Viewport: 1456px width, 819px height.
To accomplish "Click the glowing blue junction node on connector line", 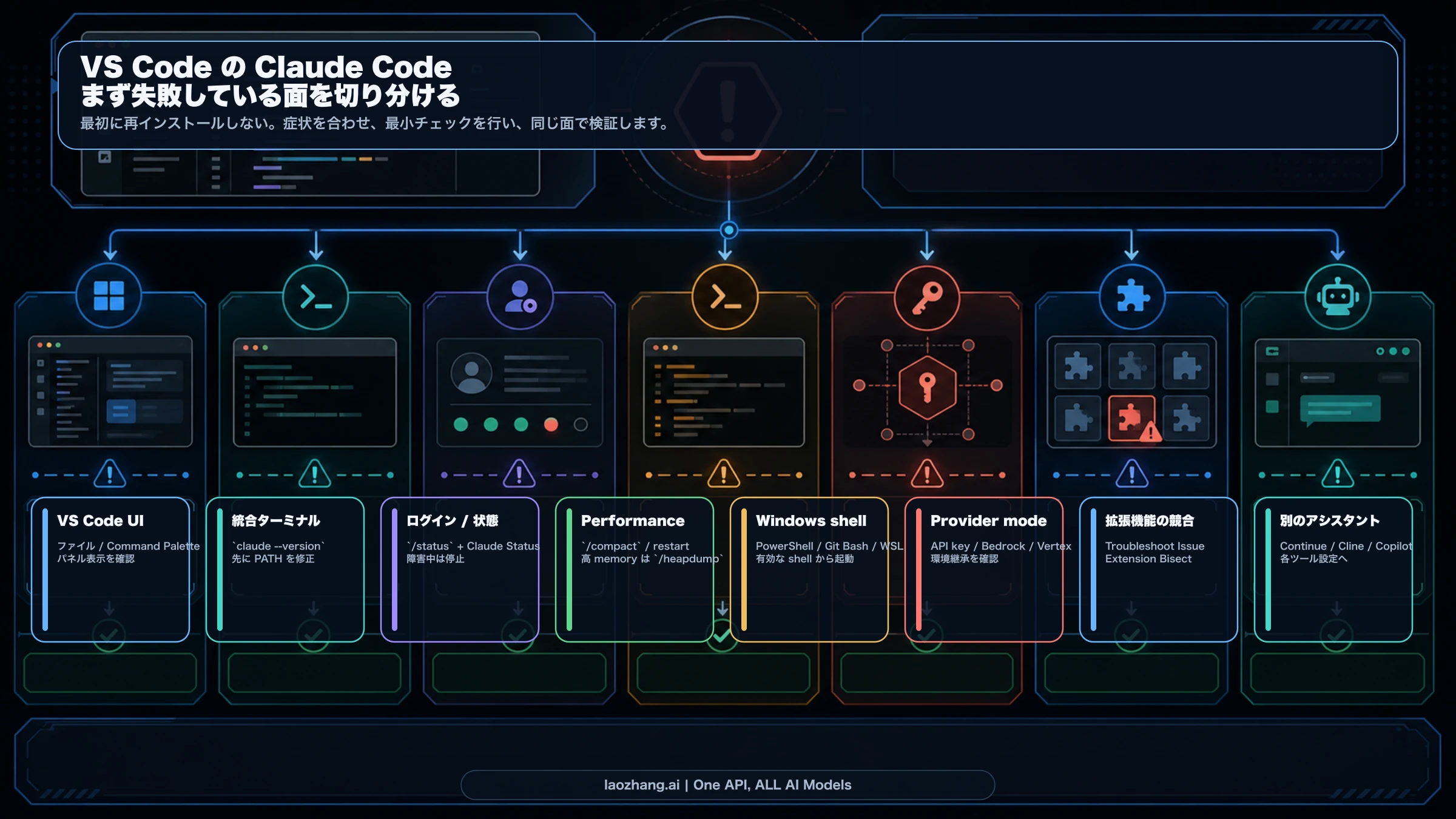I will 729,230.
